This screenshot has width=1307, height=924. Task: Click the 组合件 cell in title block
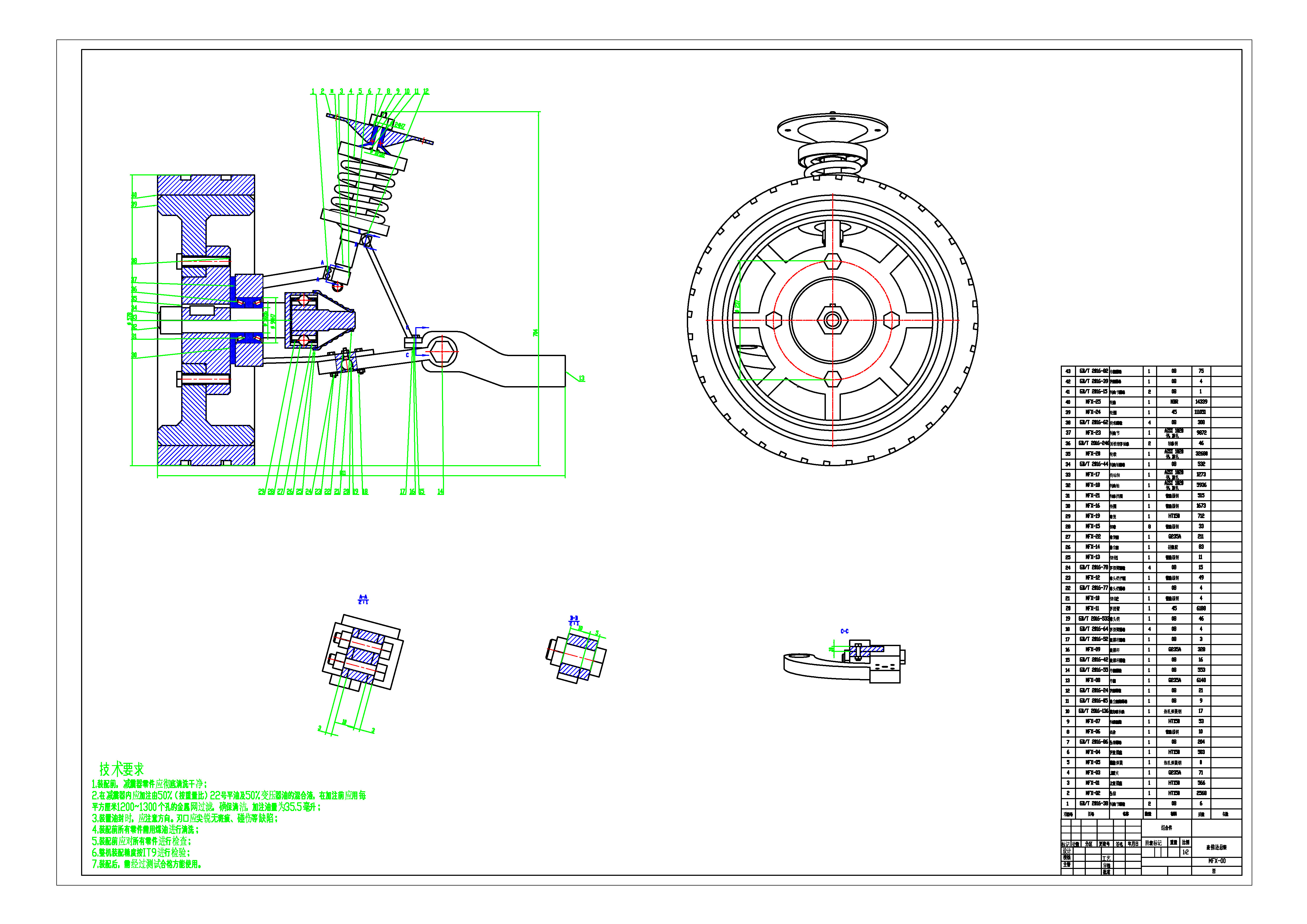pyautogui.click(x=1166, y=828)
